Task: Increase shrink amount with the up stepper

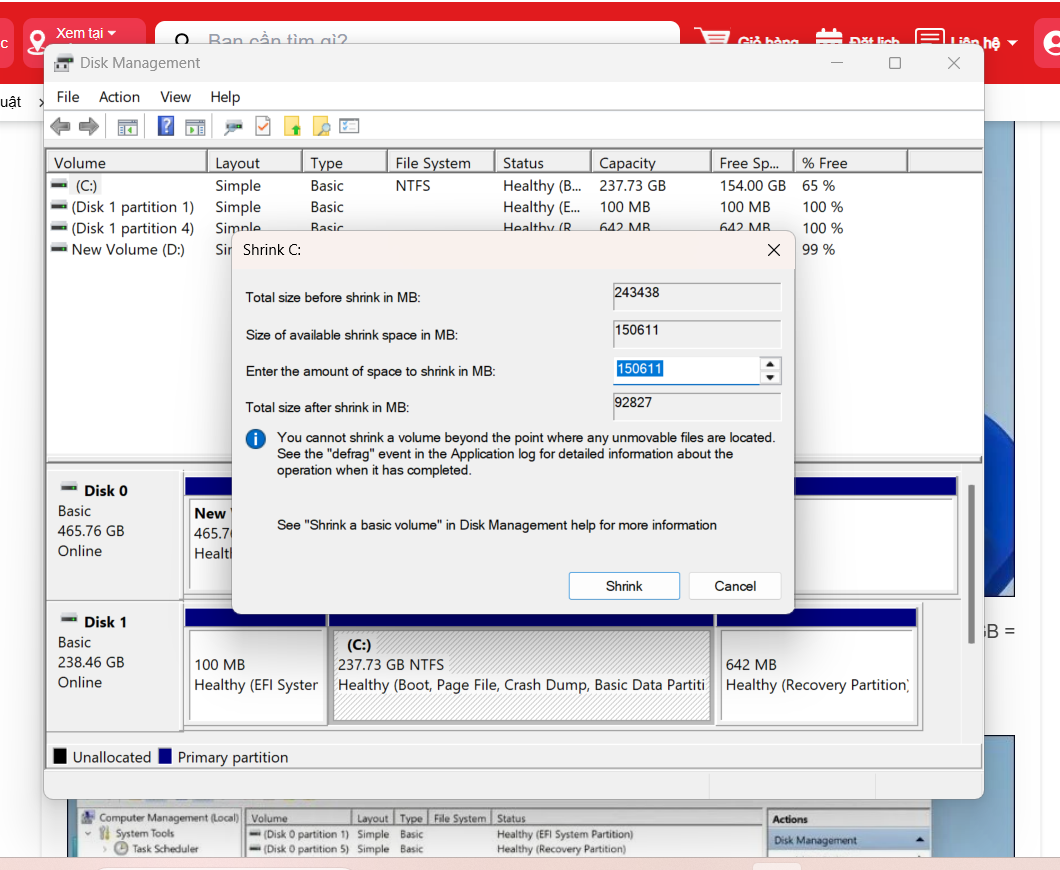Action: [x=770, y=365]
